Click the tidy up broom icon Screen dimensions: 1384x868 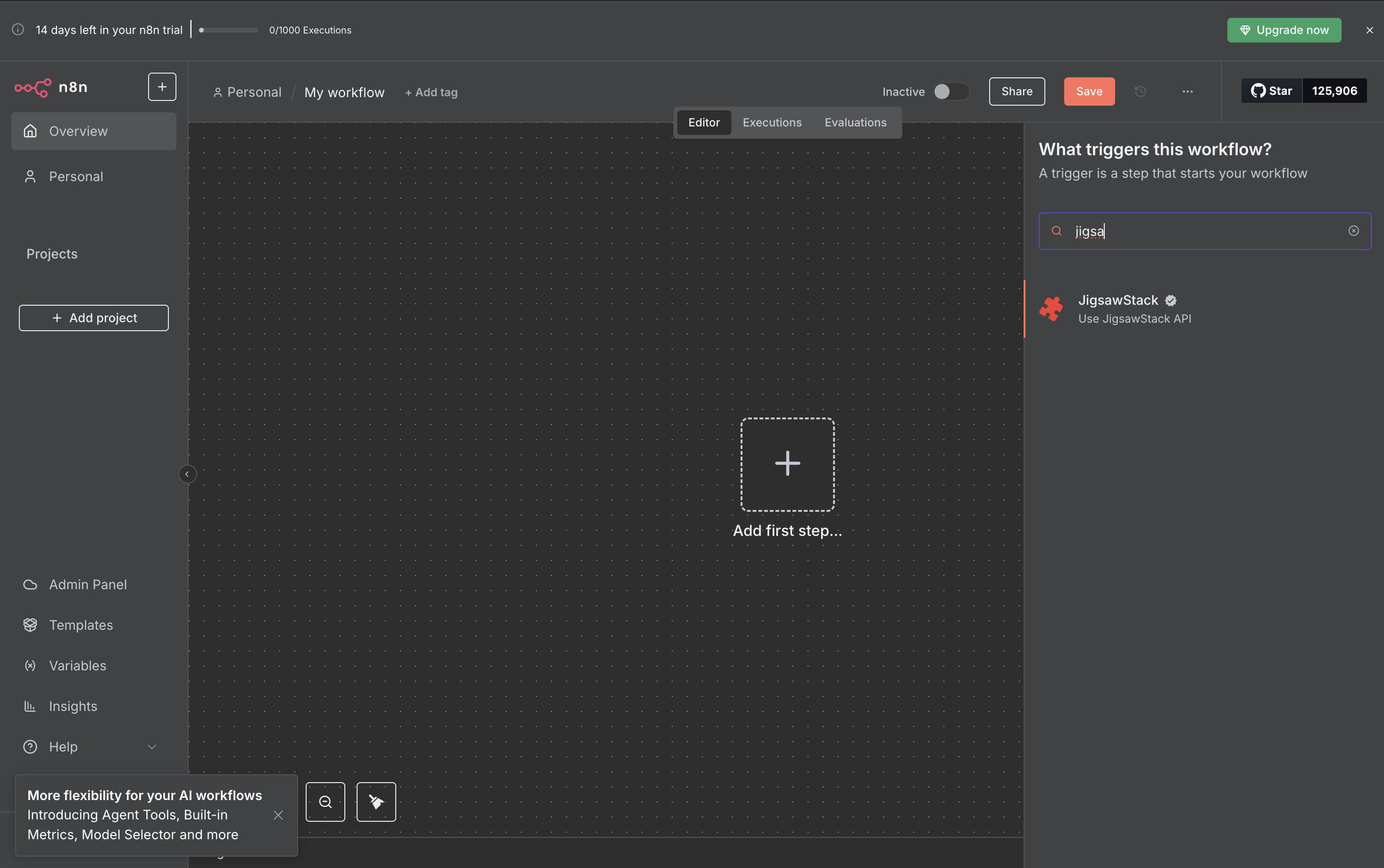pos(376,801)
